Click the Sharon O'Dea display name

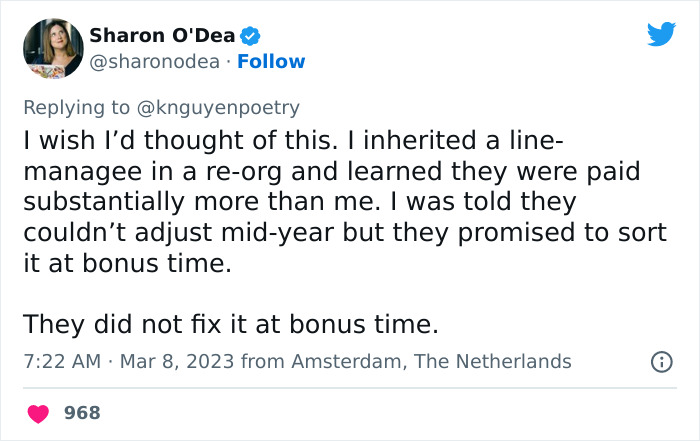pos(163,36)
